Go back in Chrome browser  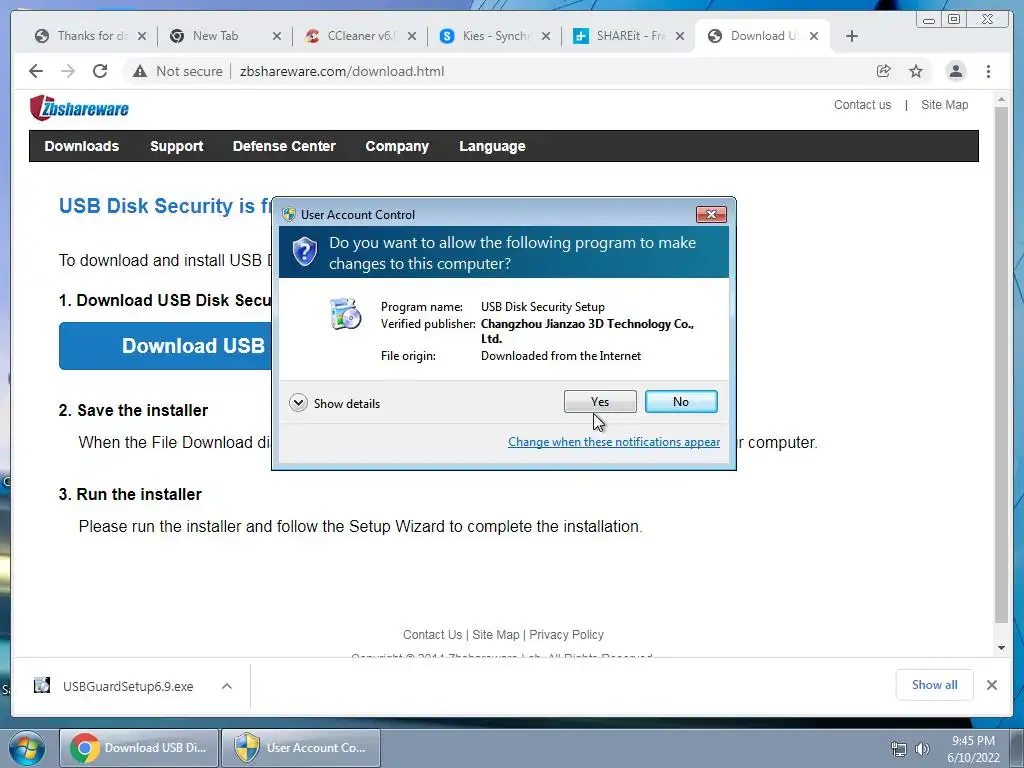[x=36, y=71]
